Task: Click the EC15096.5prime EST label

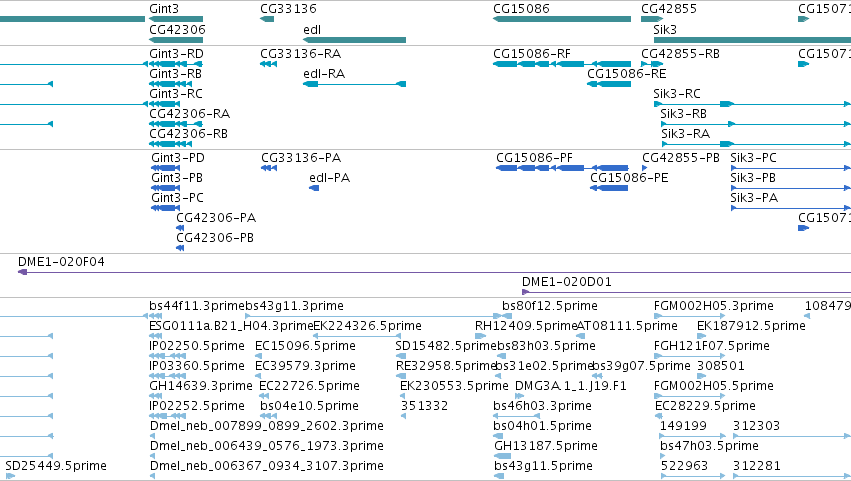Action: 306,346
